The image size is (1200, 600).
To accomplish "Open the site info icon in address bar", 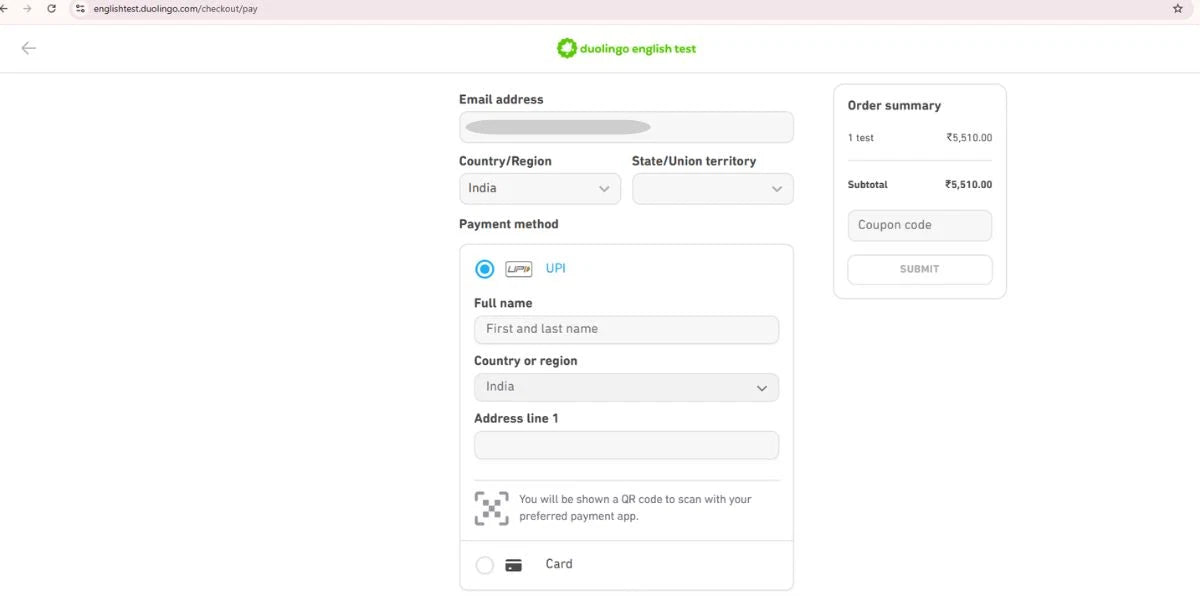I will [81, 8].
